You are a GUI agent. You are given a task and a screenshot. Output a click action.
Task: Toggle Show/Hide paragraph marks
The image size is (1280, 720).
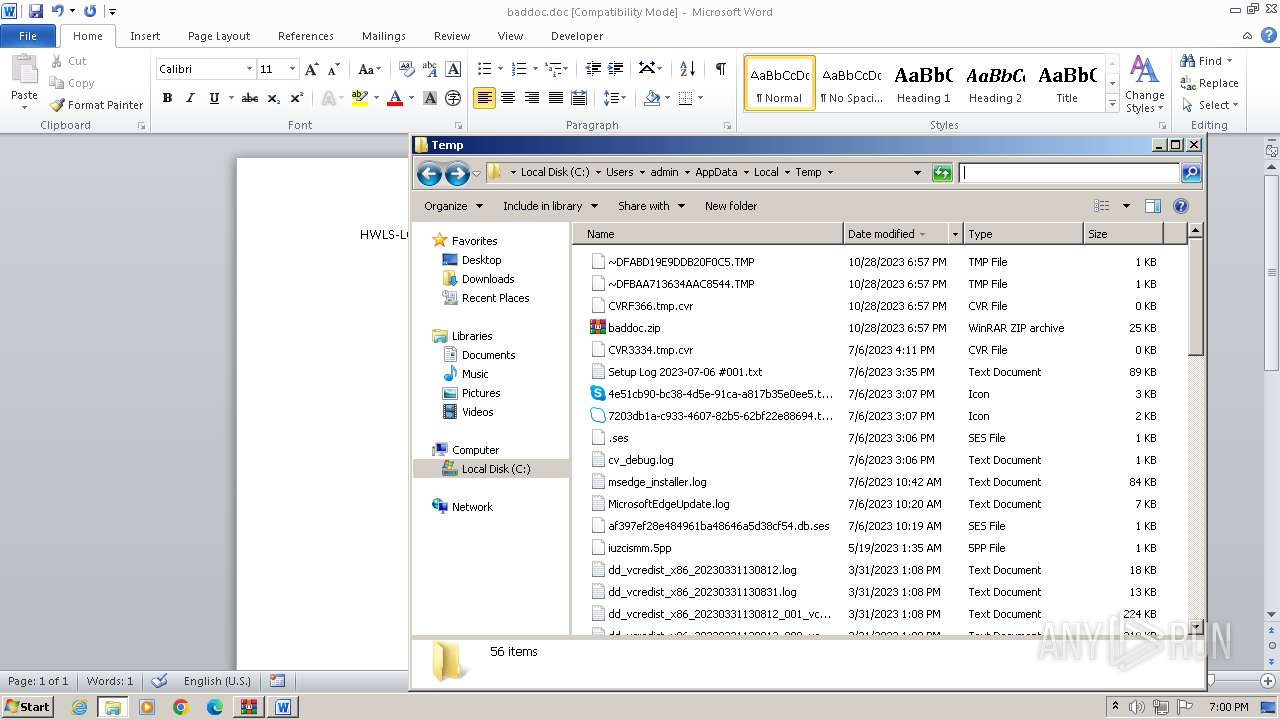(720, 69)
